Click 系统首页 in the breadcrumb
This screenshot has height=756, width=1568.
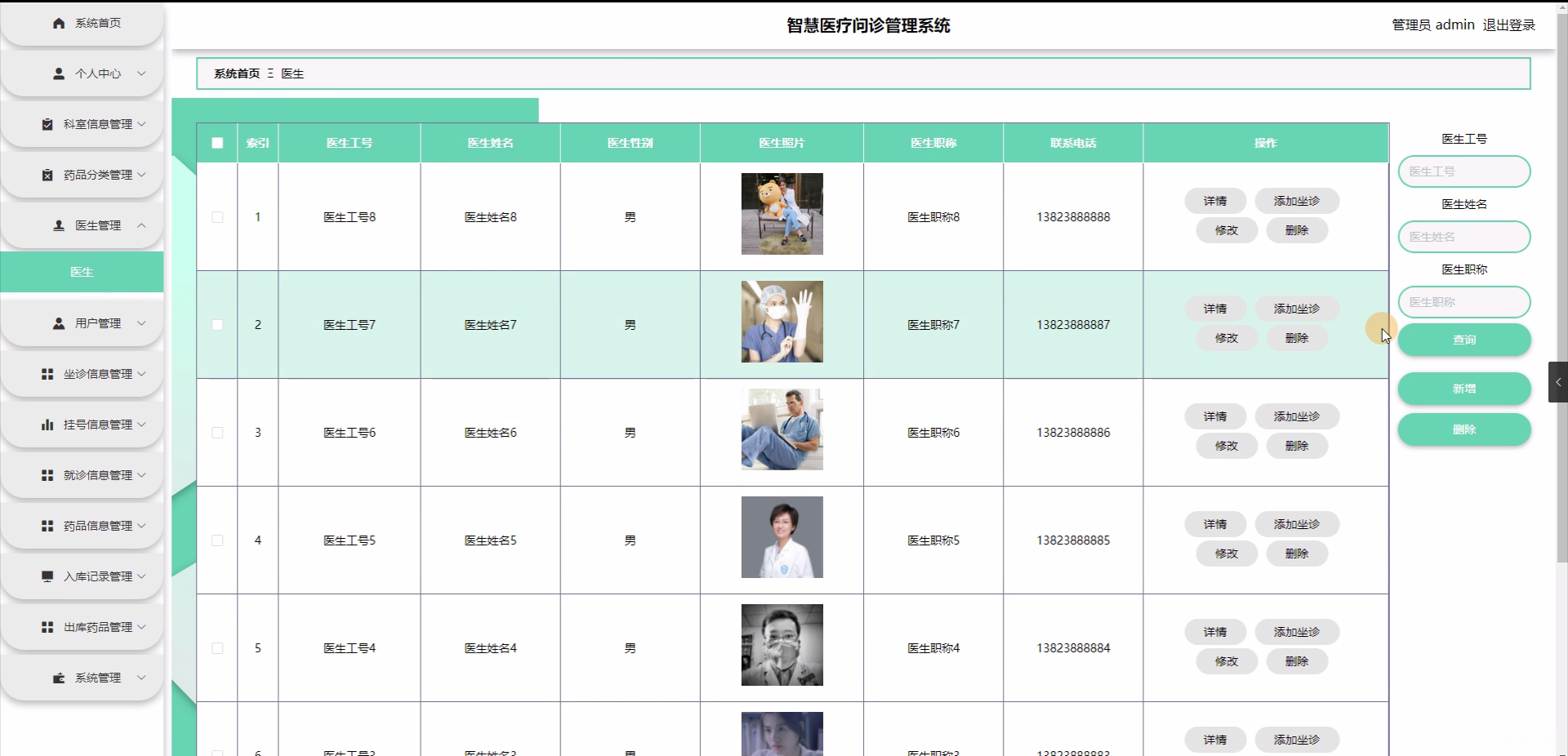(237, 73)
